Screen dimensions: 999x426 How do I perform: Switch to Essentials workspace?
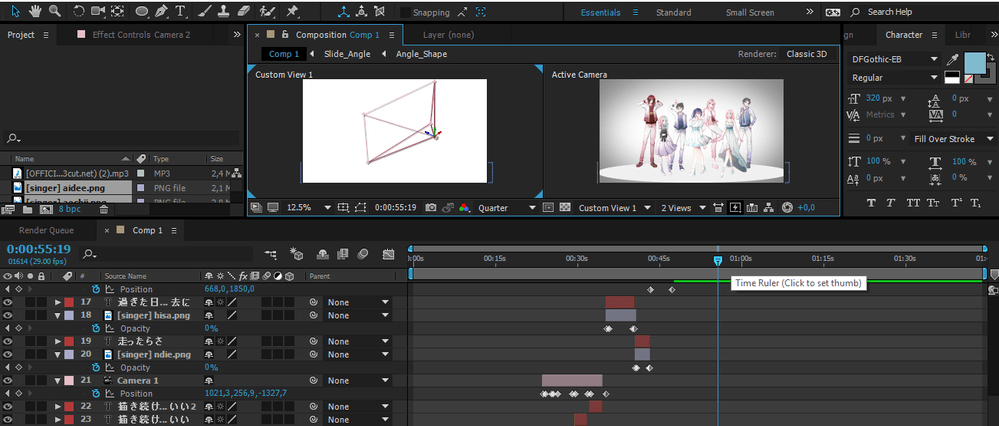[x=600, y=12]
